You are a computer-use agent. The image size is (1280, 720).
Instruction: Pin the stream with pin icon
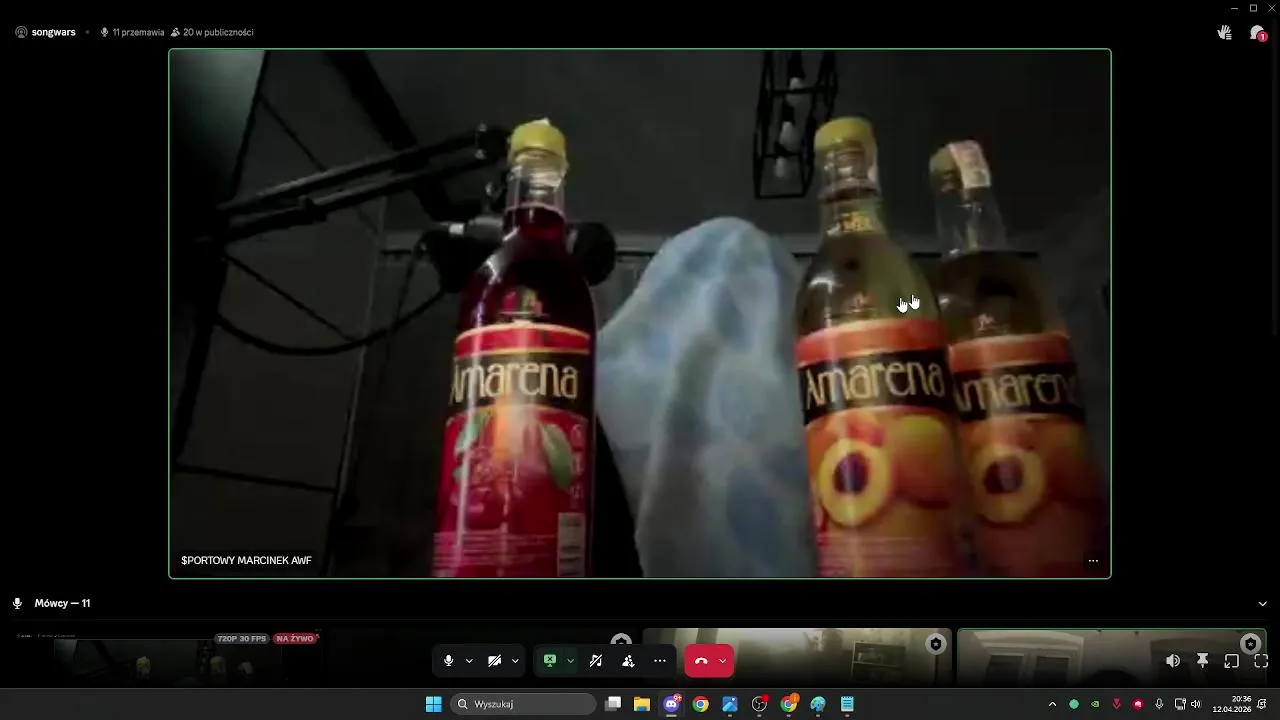[1203, 661]
